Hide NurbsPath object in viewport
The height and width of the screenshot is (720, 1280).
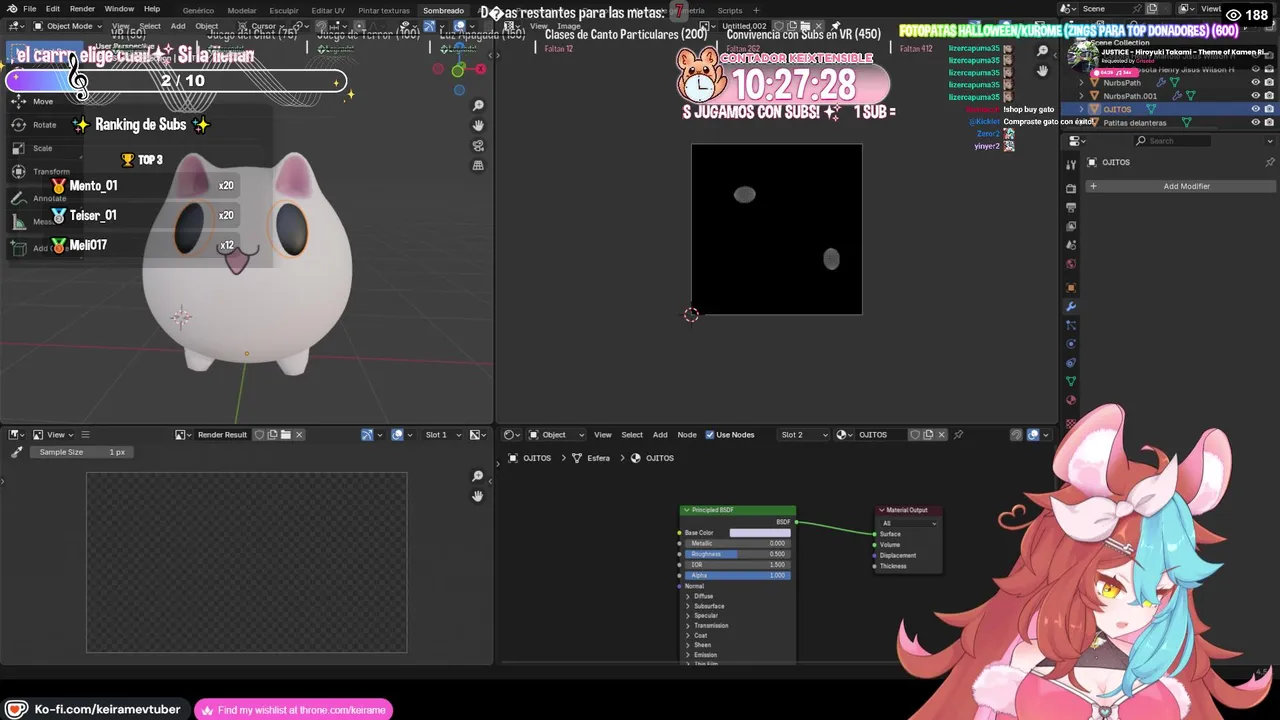click(1256, 83)
